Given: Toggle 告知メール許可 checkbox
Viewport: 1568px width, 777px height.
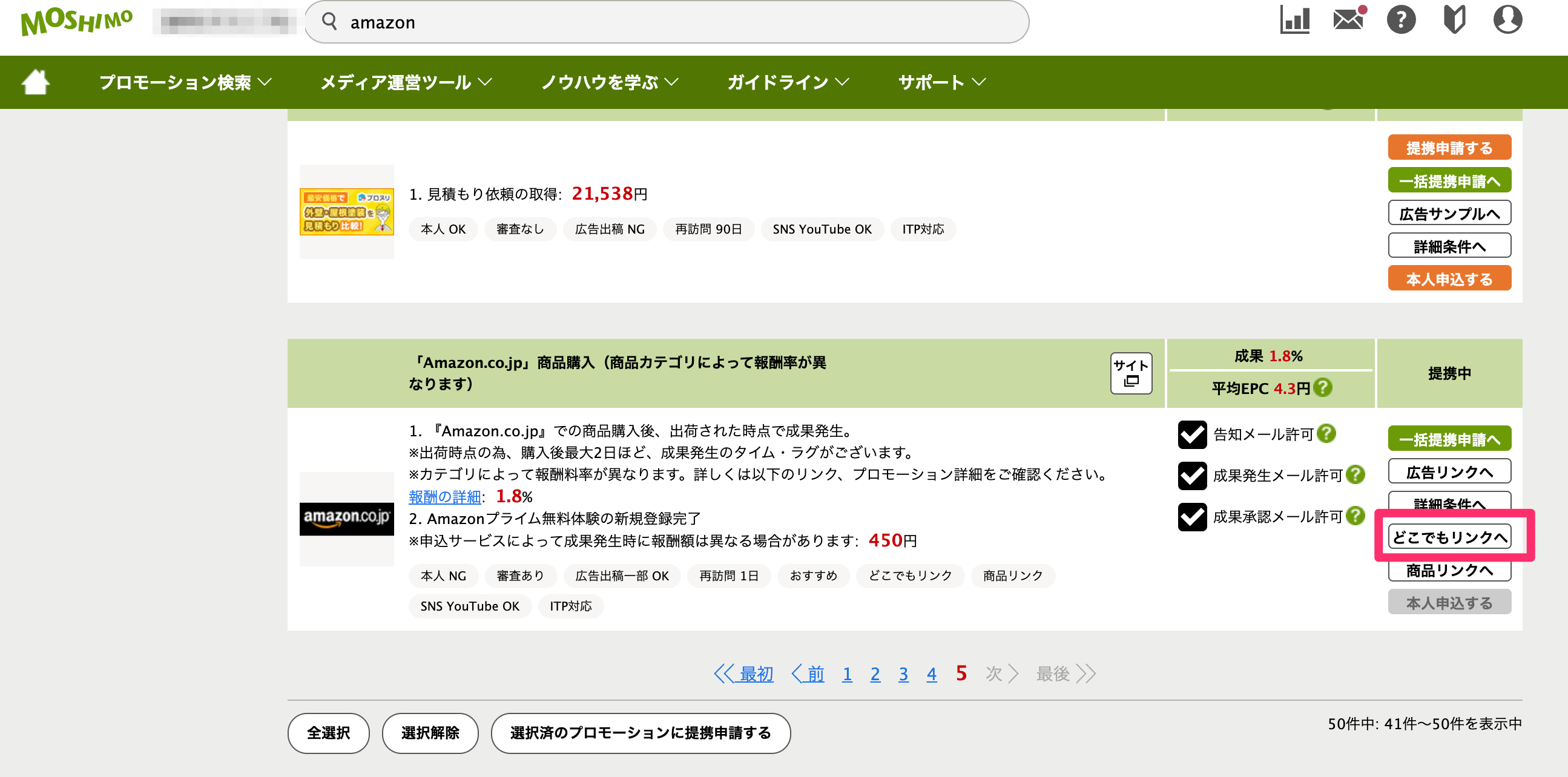Looking at the screenshot, I should [x=1192, y=434].
